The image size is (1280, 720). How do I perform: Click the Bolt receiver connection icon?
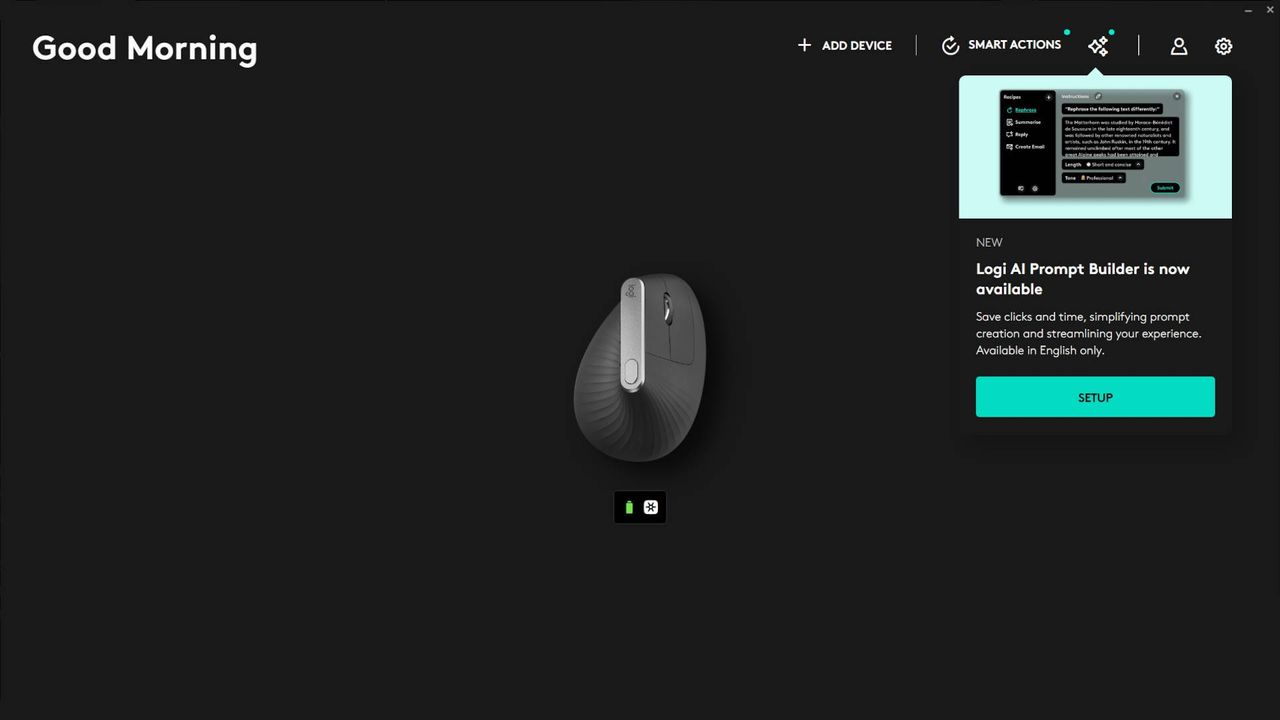[x=651, y=508]
